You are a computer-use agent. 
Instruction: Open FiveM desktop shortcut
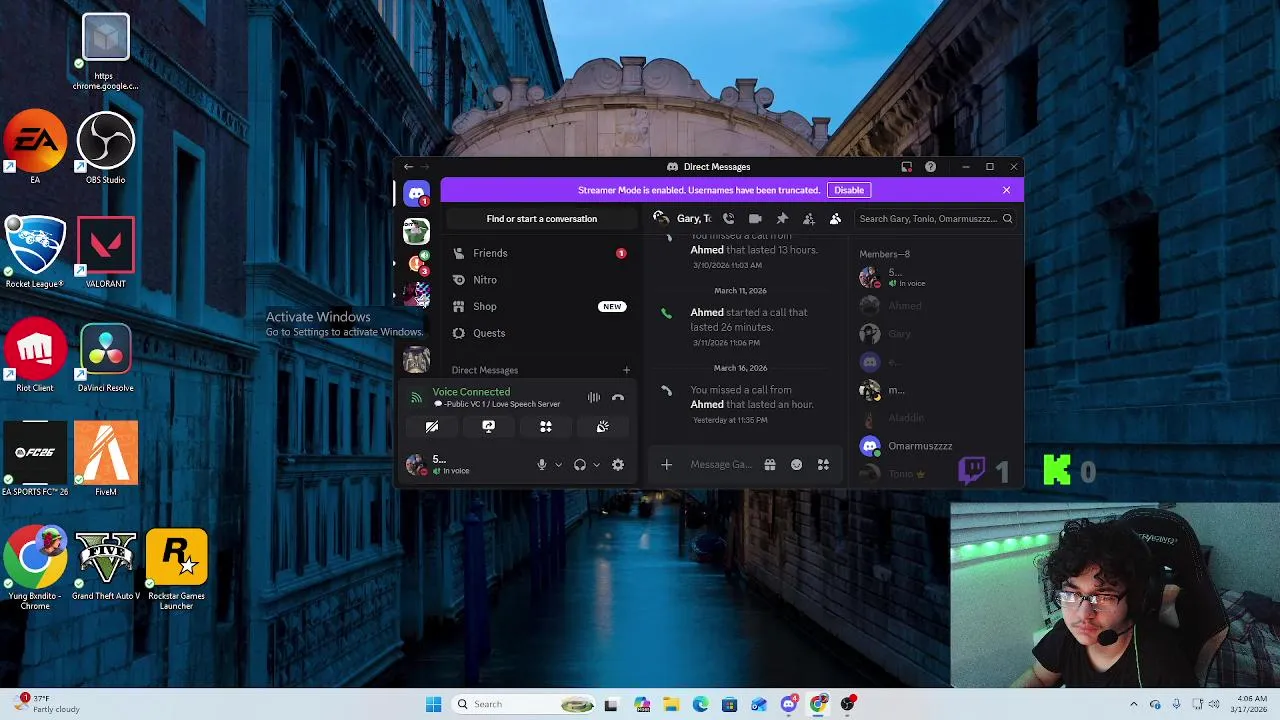(106, 459)
